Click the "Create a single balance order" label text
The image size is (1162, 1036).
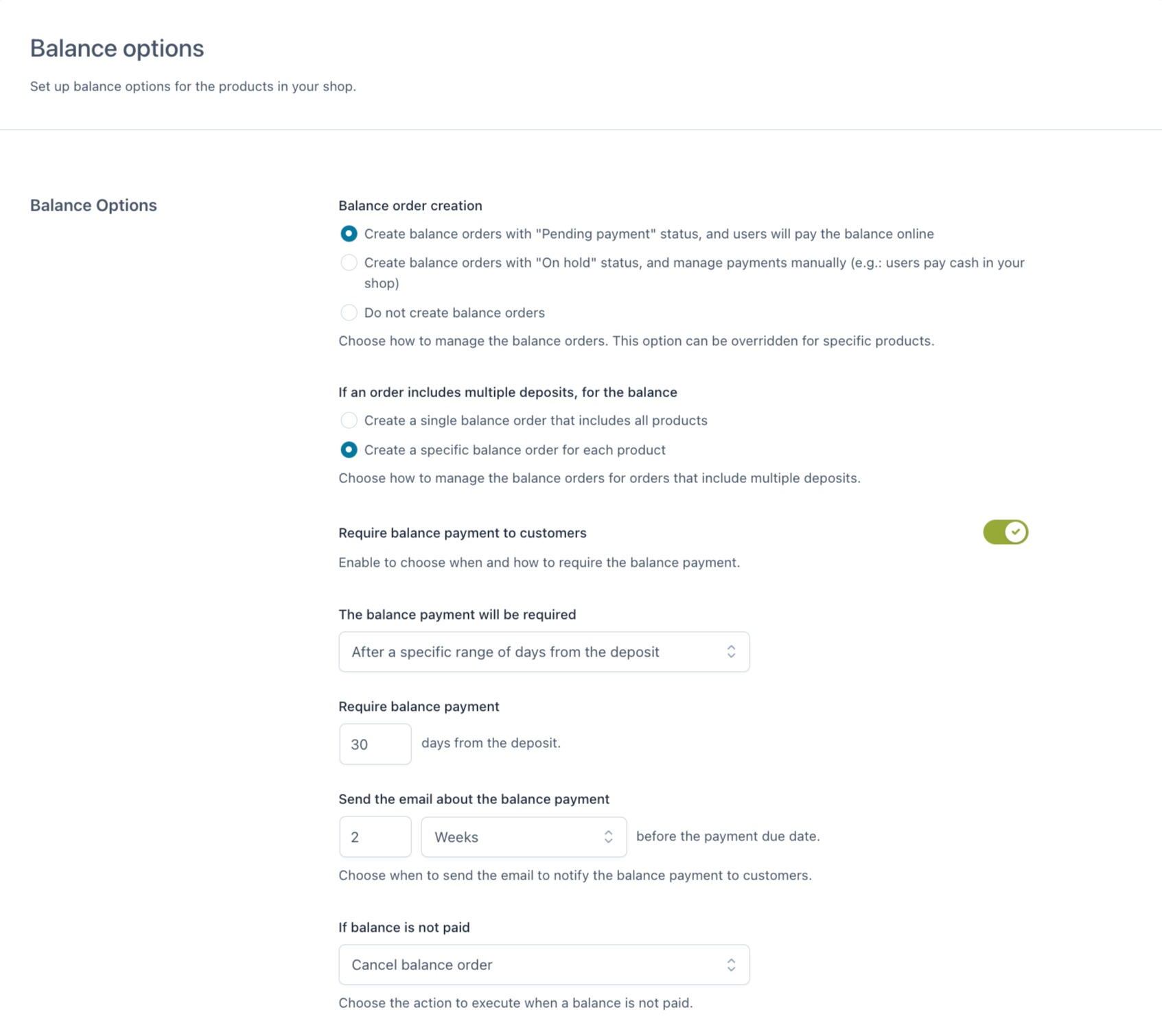coord(535,421)
